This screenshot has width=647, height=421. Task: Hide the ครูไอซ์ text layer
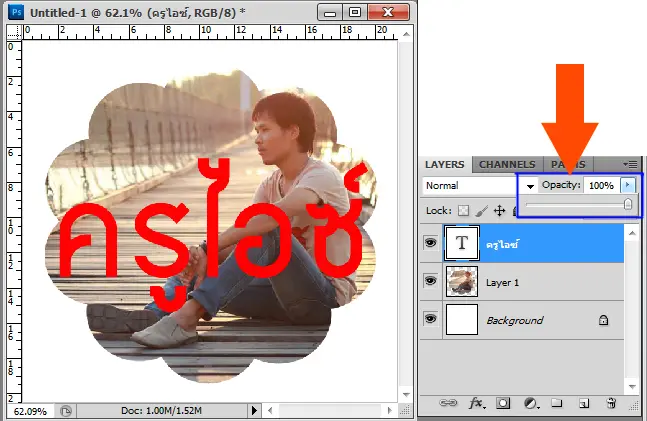click(430, 243)
